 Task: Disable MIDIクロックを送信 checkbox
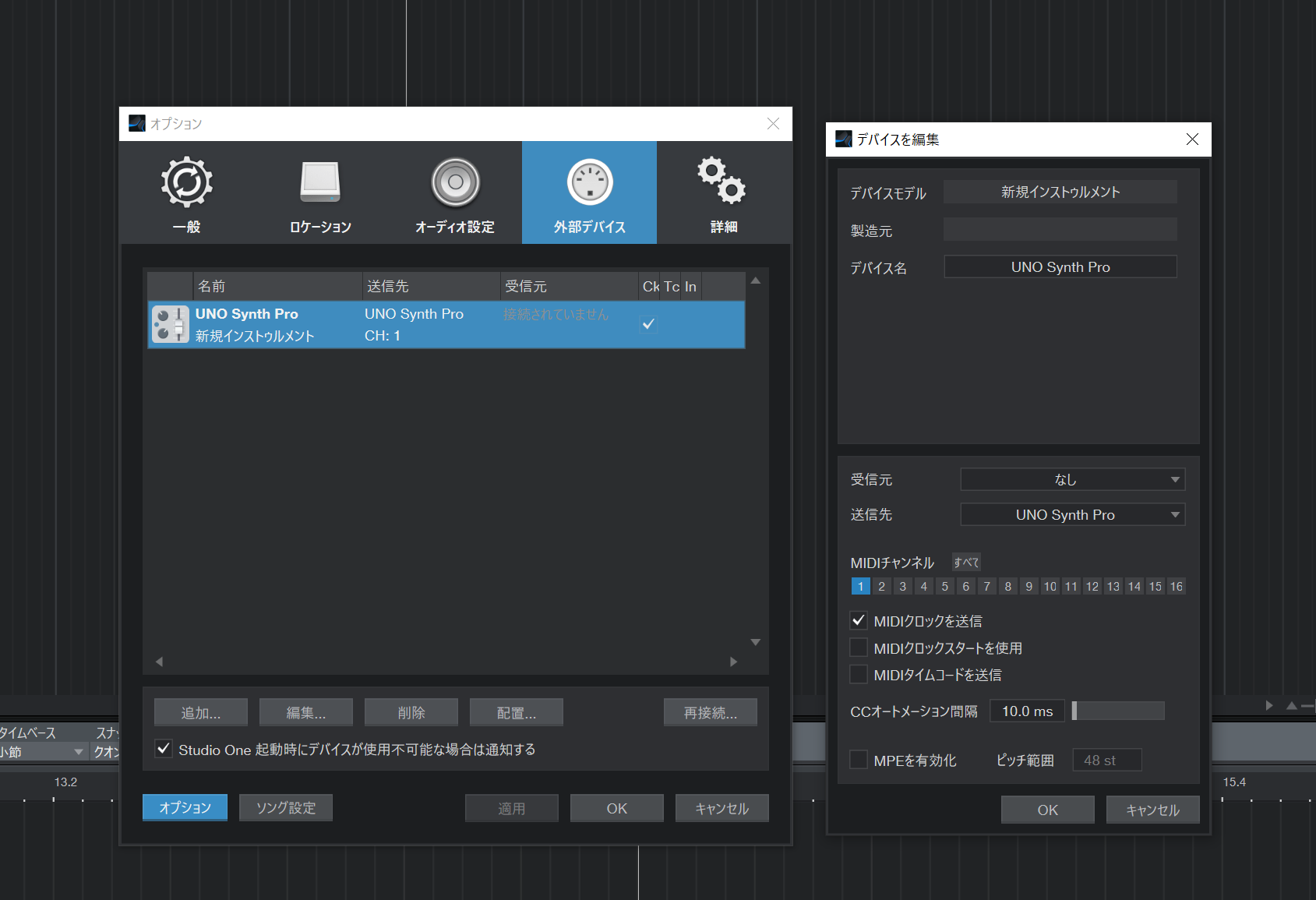pos(859,620)
